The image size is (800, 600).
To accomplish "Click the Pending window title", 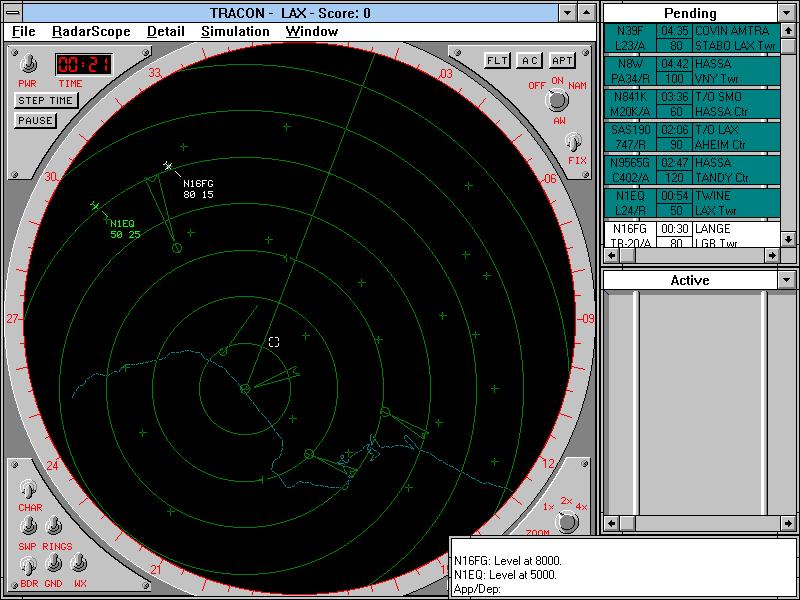I will click(690, 13).
